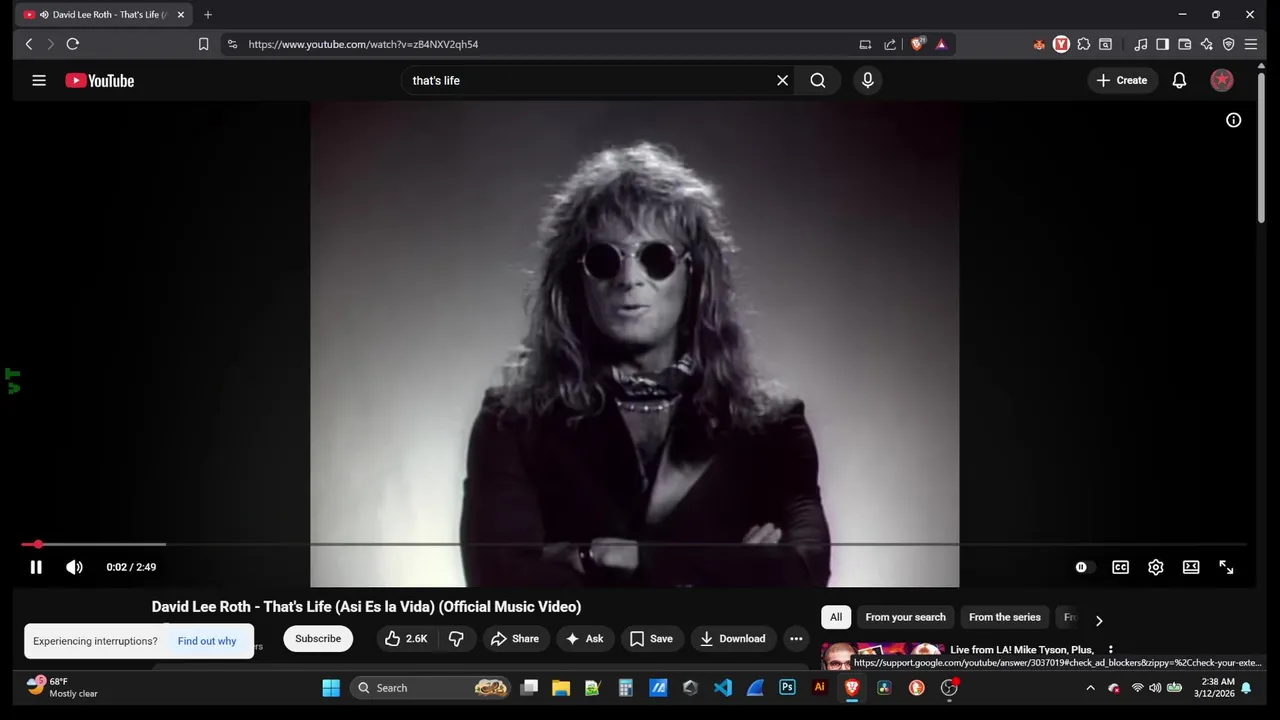Open the player settings gear
1280x720 pixels.
click(x=1156, y=567)
